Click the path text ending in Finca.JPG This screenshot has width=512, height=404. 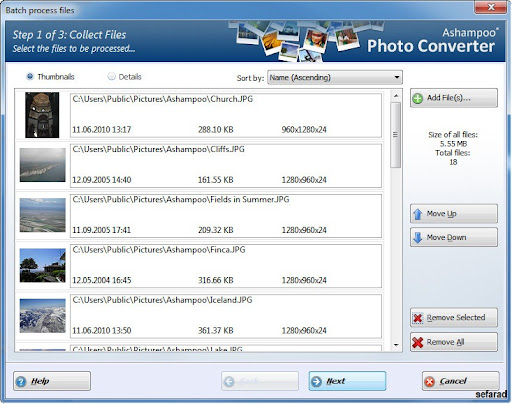(159, 250)
